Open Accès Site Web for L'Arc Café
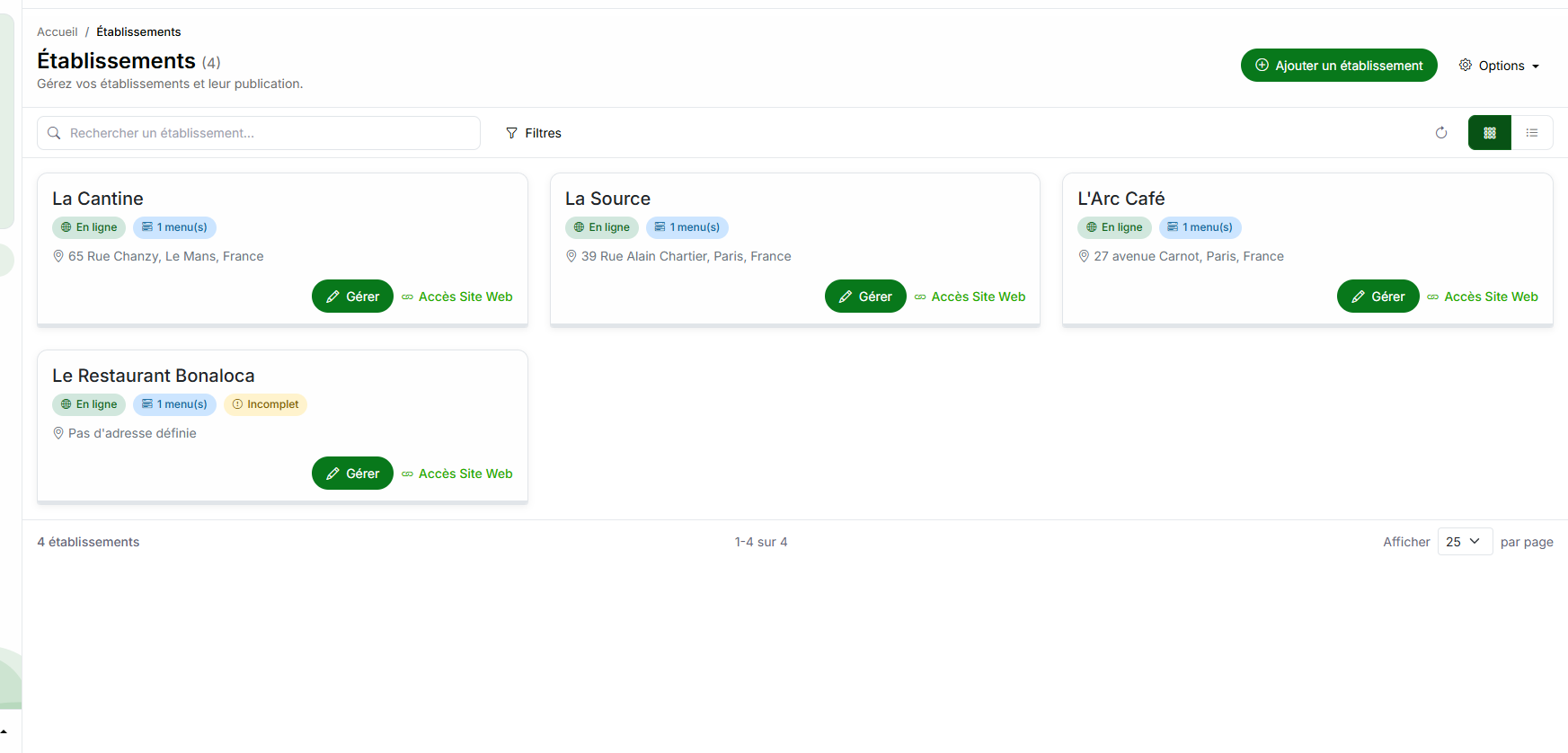 point(1483,297)
